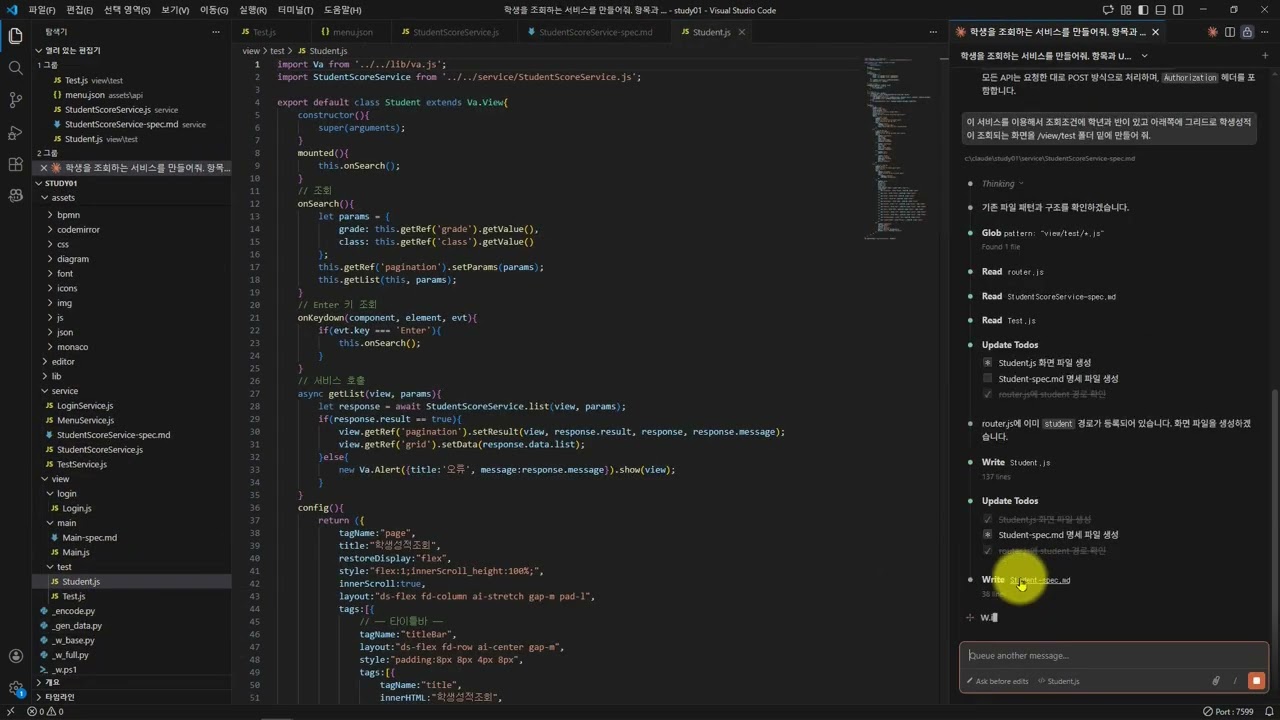The image size is (1280, 720).
Task: Stop generation with the orange stop button
Action: [1257, 681]
